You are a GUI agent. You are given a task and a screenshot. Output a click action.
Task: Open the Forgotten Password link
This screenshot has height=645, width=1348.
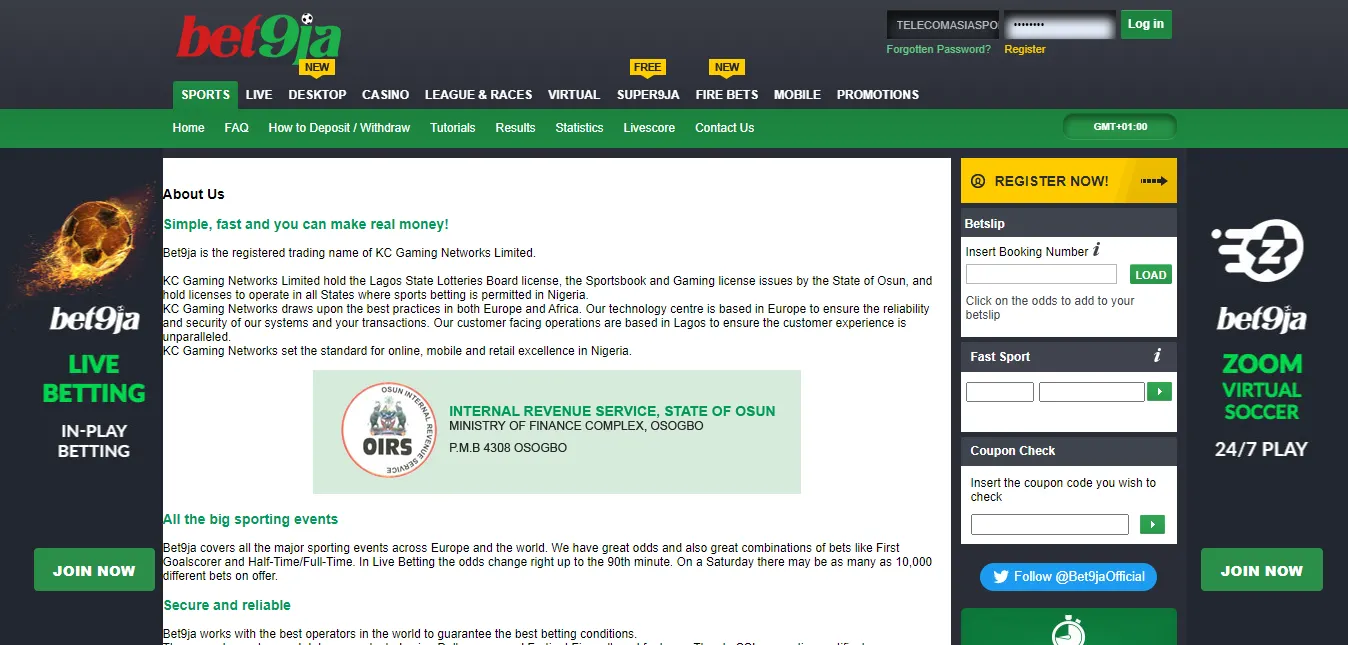[938, 48]
